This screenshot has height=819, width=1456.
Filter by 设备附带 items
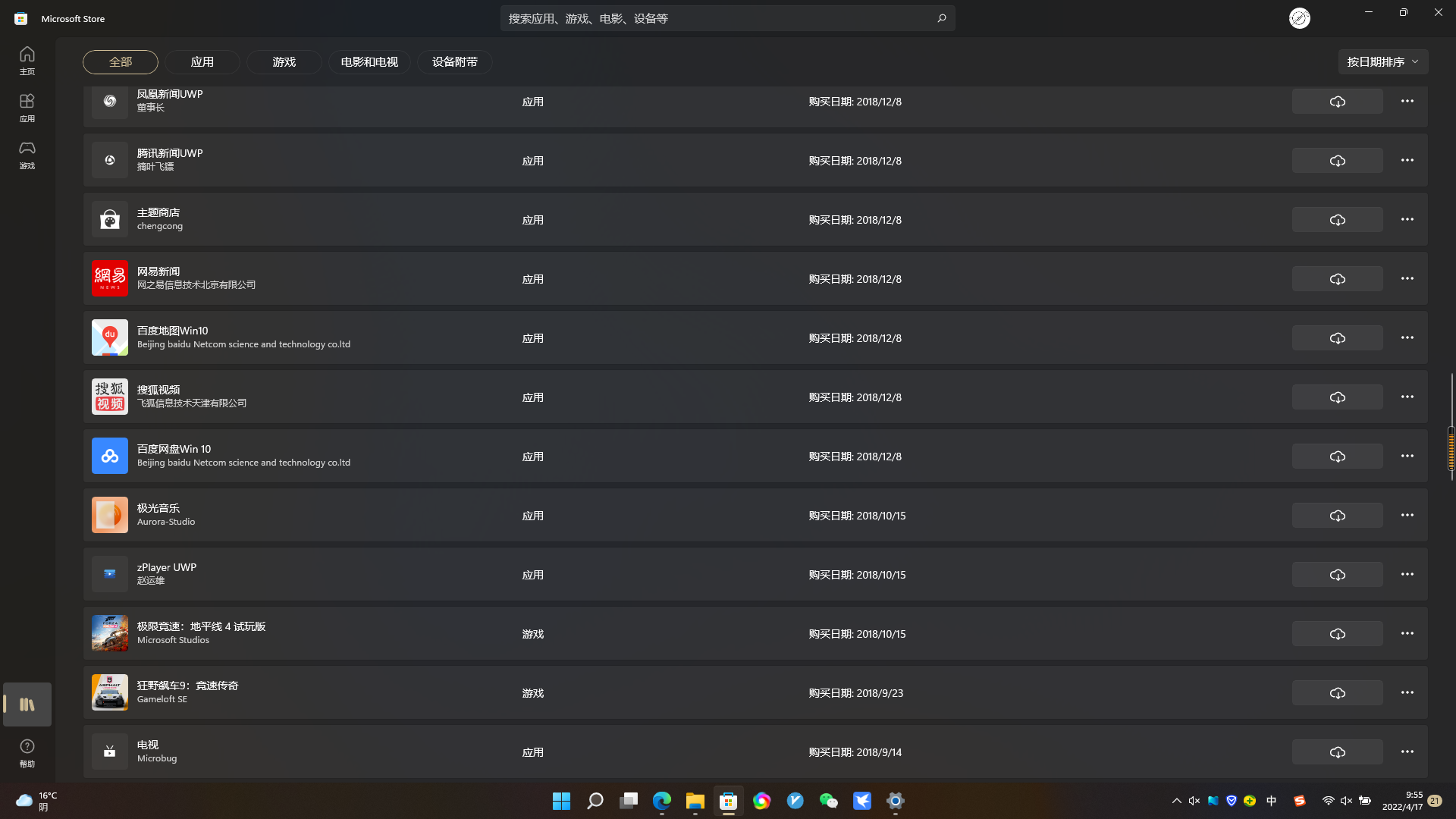click(454, 62)
